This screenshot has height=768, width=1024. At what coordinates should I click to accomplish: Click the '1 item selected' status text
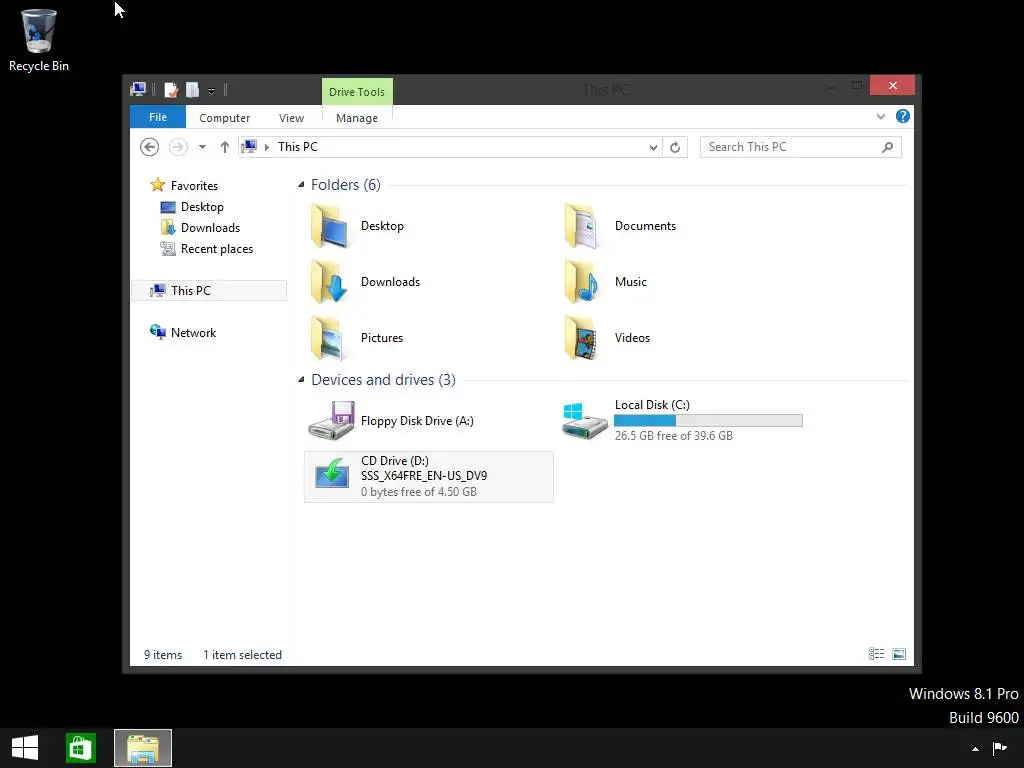click(242, 655)
